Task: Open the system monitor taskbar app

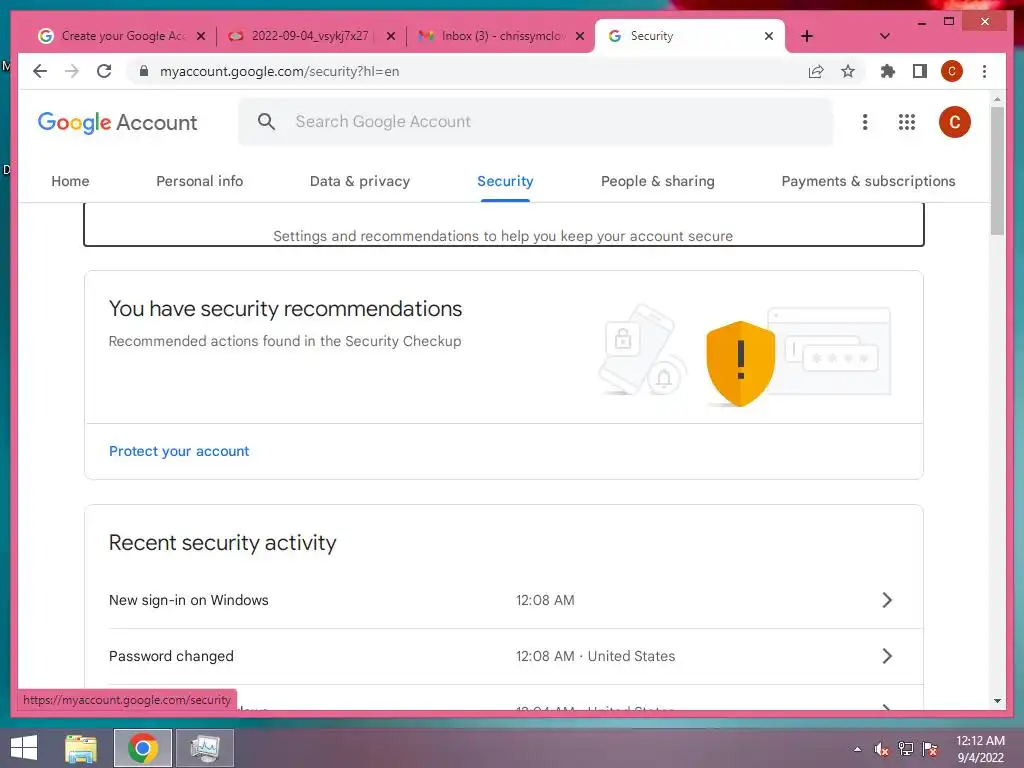Action: click(205, 748)
